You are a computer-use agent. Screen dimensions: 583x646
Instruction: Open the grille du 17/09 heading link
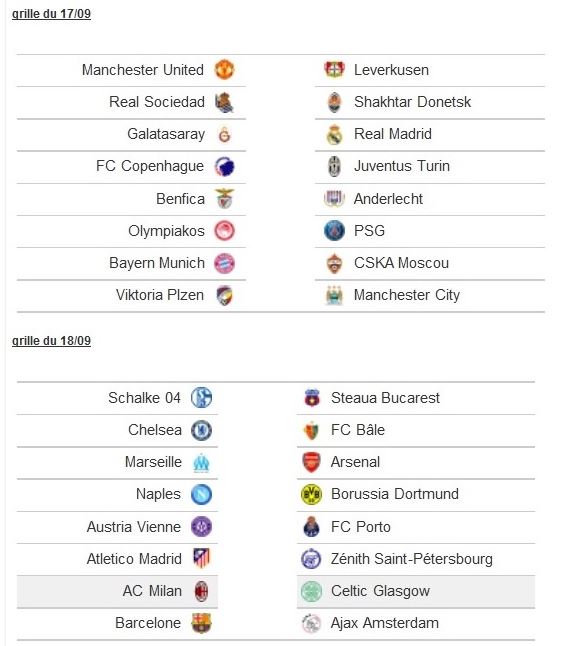point(52,14)
